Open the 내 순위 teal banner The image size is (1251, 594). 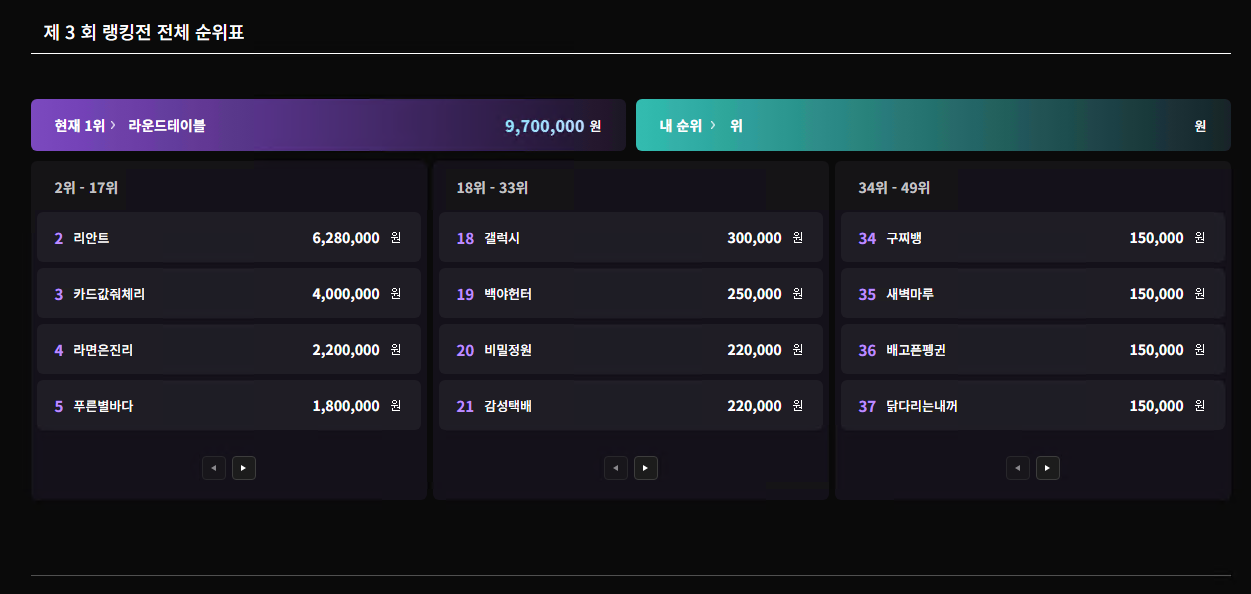(x=932, y=125)
